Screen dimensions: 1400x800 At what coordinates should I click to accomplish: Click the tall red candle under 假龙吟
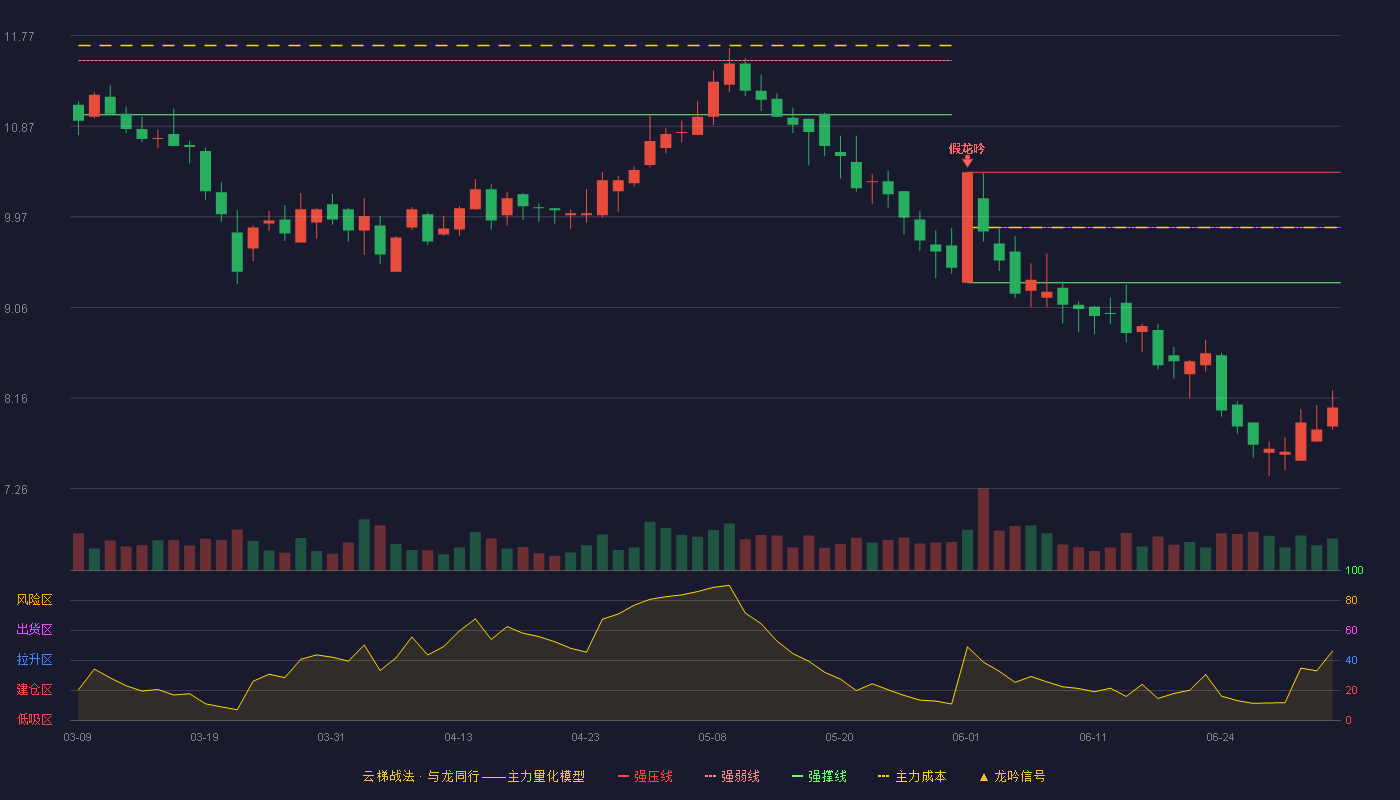click(x=967, y=227)
